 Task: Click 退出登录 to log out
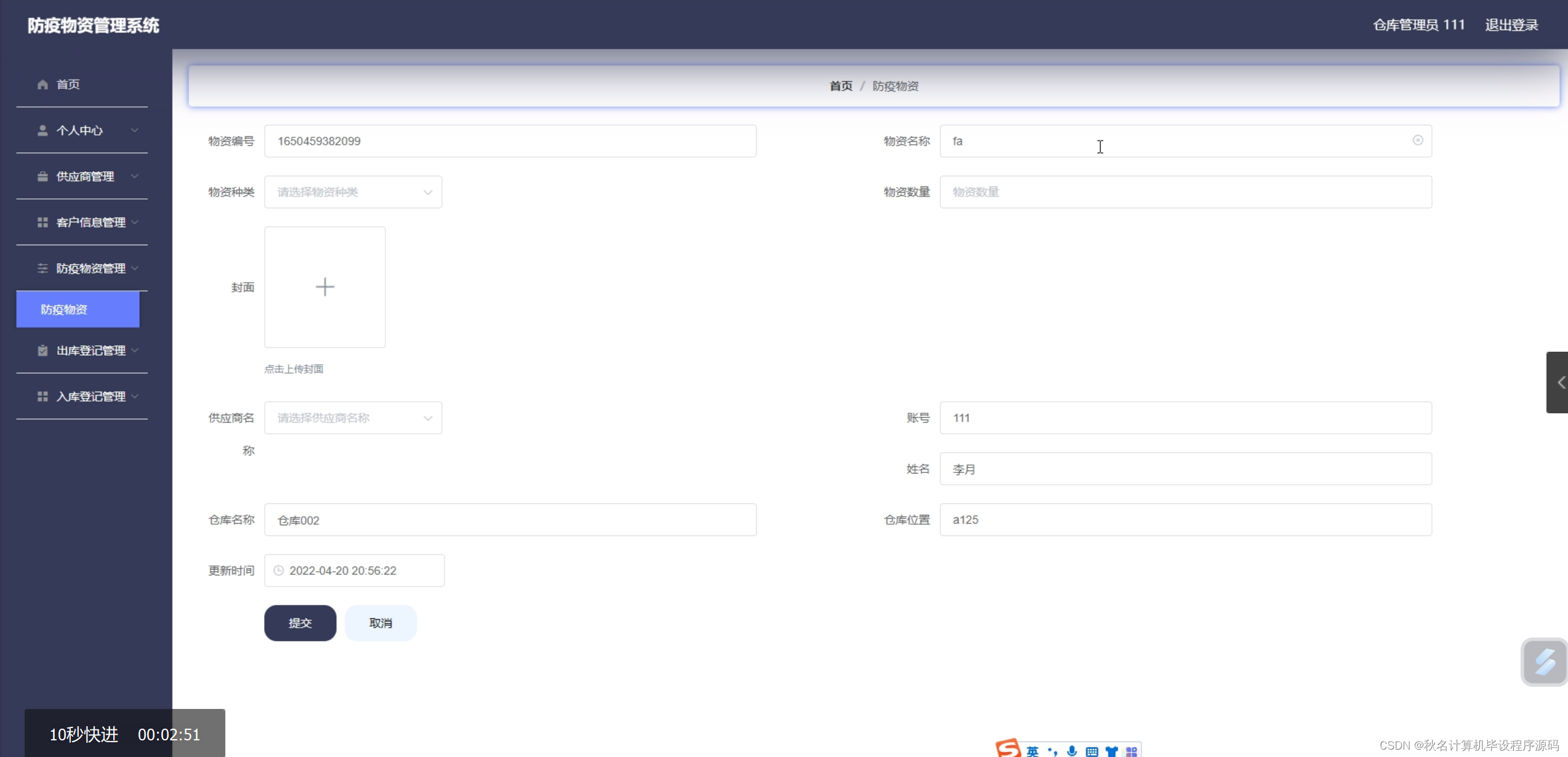(x=1511, y=25)
